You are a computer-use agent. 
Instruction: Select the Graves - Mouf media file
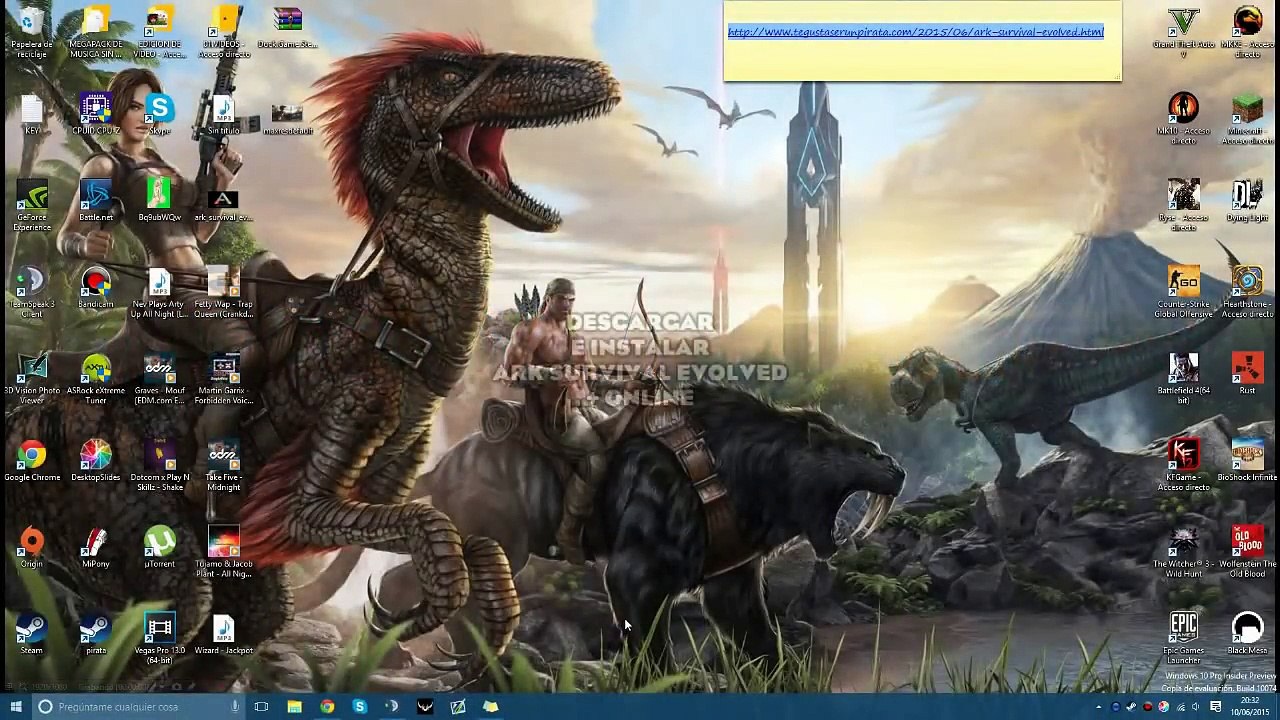point(159,380)
